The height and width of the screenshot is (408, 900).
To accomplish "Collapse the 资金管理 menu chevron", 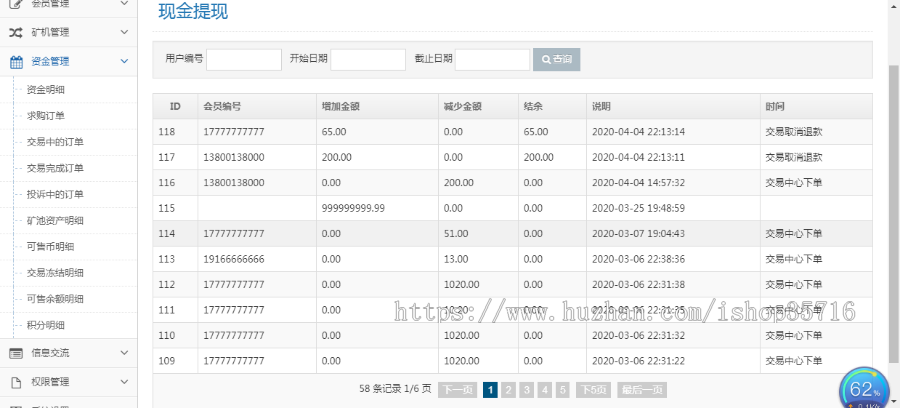I will click(124, 61).
